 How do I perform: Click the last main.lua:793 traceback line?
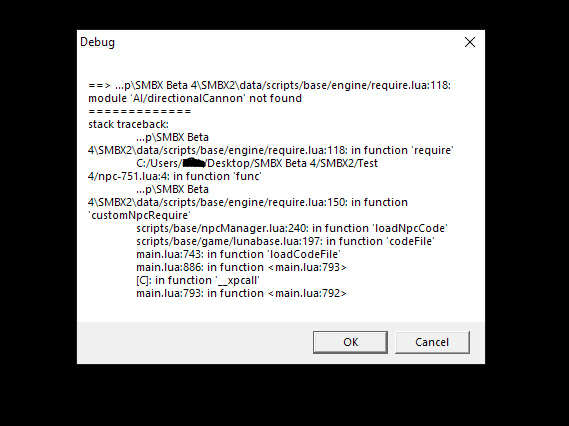point(241,294)
